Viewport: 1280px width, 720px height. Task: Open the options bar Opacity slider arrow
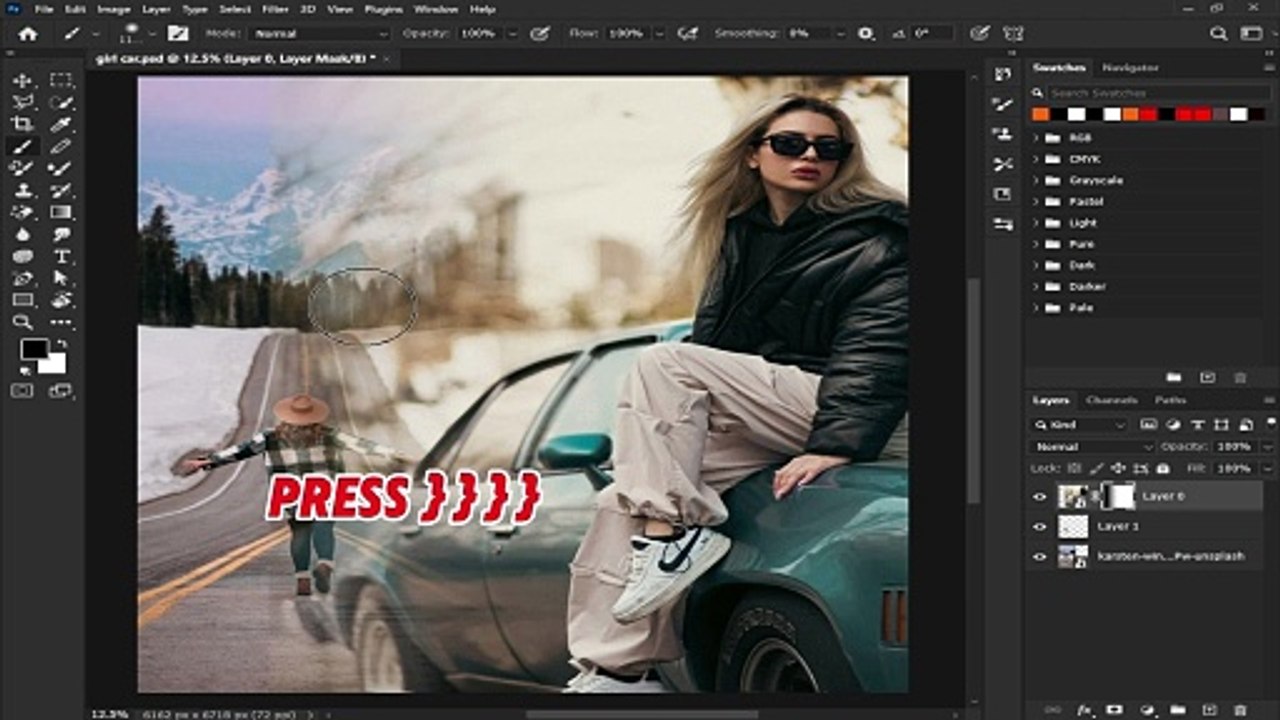pyautogui.click(x=513, y=33)
